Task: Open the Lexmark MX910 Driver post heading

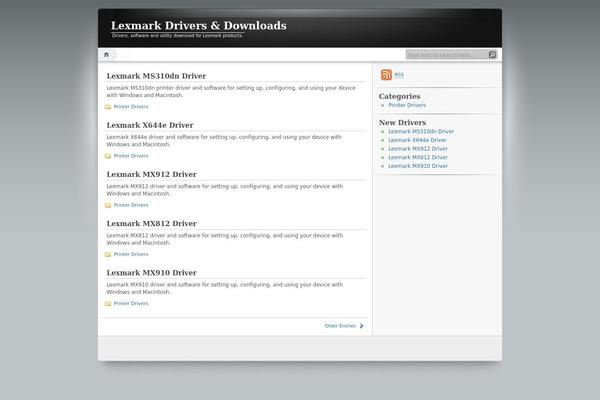Action: coord(152,273)
